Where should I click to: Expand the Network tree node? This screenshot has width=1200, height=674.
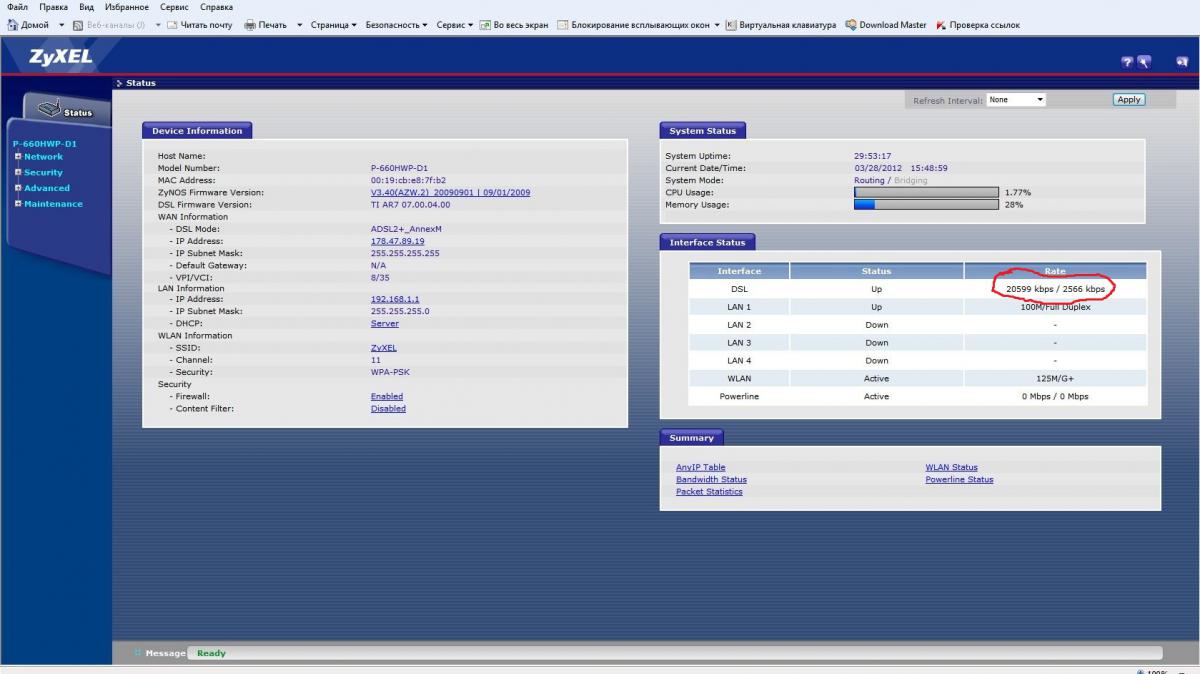[x=18, y=157]
